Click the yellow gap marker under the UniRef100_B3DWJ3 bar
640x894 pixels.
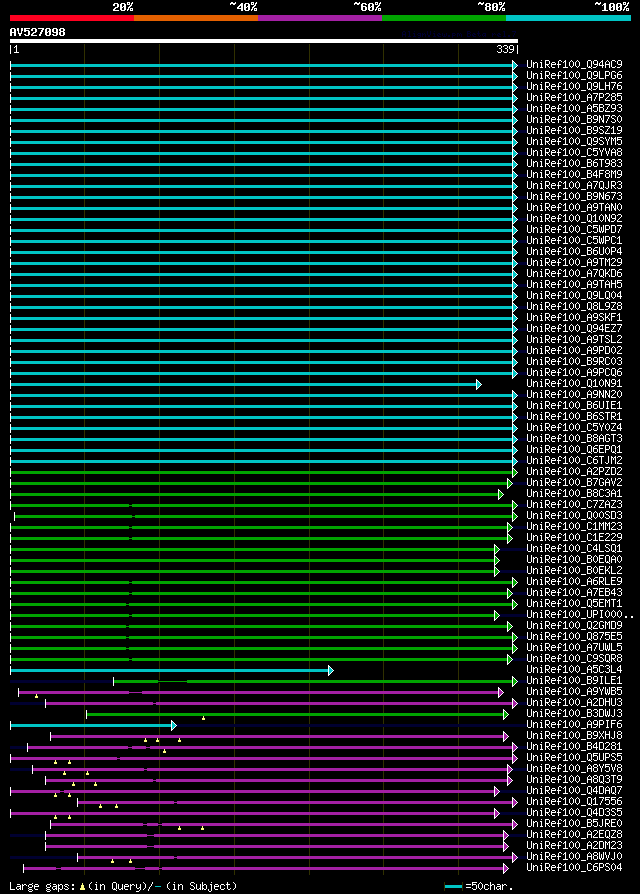203,718
